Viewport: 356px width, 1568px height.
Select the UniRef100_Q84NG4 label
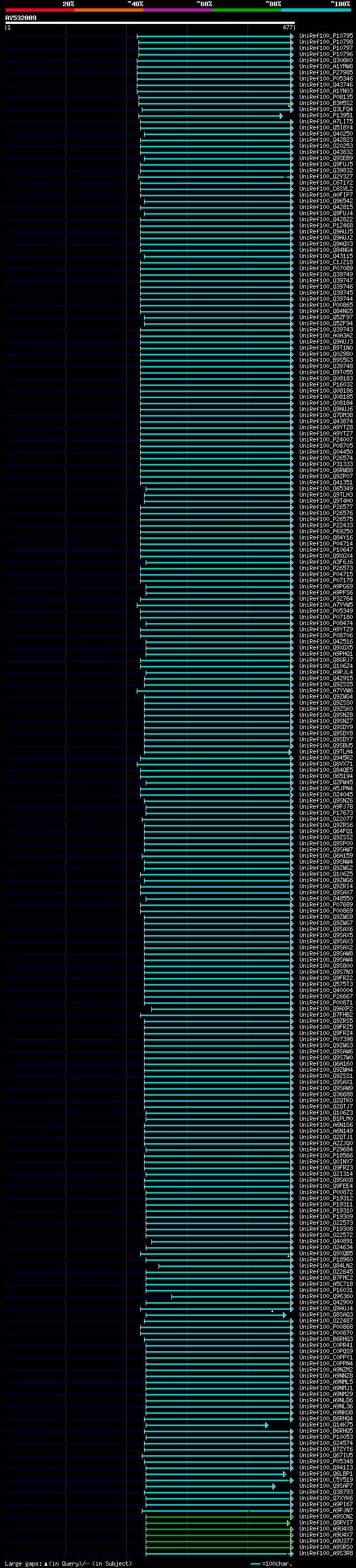(325, 250)
